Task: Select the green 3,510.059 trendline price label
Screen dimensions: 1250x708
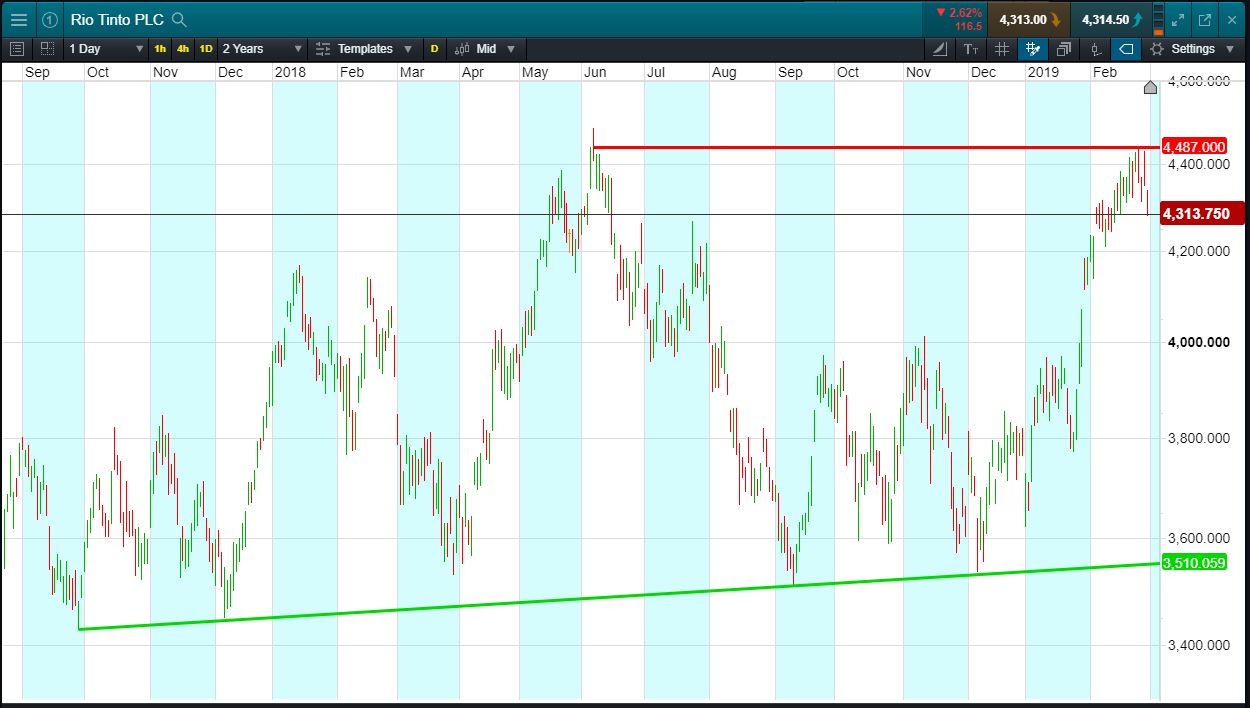Action: click(1194, 563)
